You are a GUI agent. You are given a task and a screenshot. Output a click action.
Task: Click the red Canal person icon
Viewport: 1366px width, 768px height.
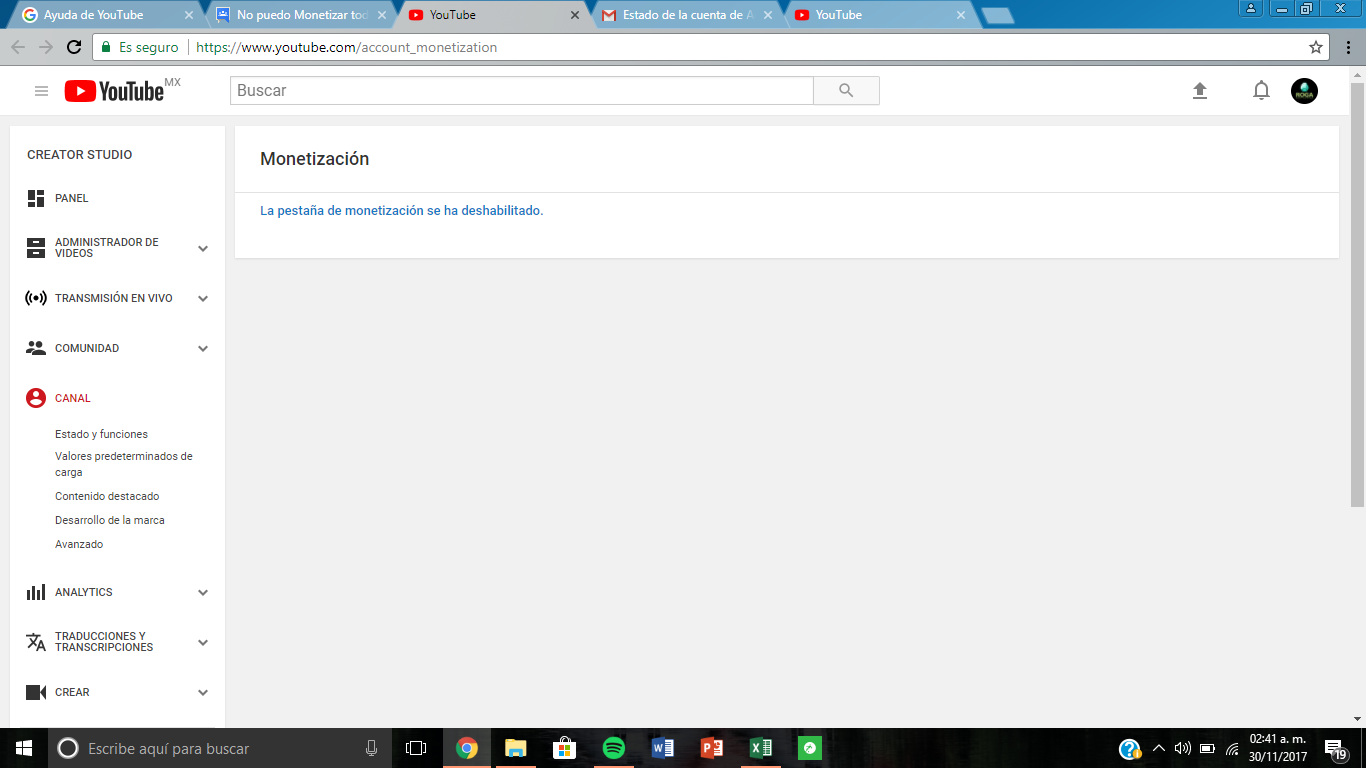36,398
